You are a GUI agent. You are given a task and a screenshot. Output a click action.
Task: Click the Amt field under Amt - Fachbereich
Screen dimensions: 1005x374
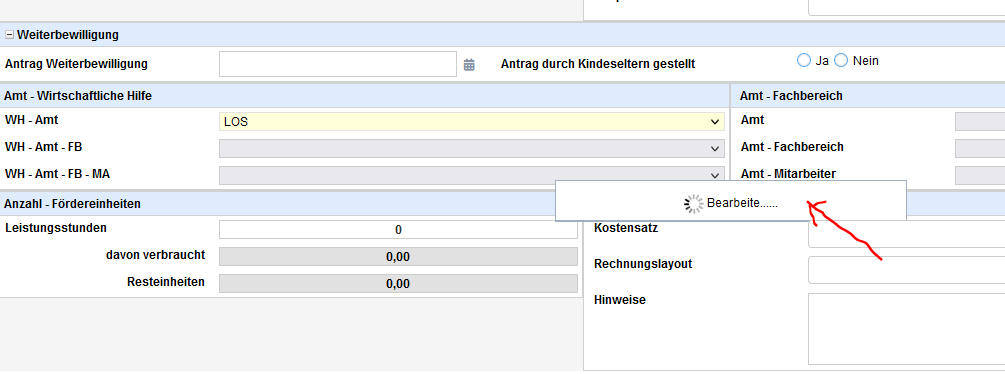click(980, 122)
